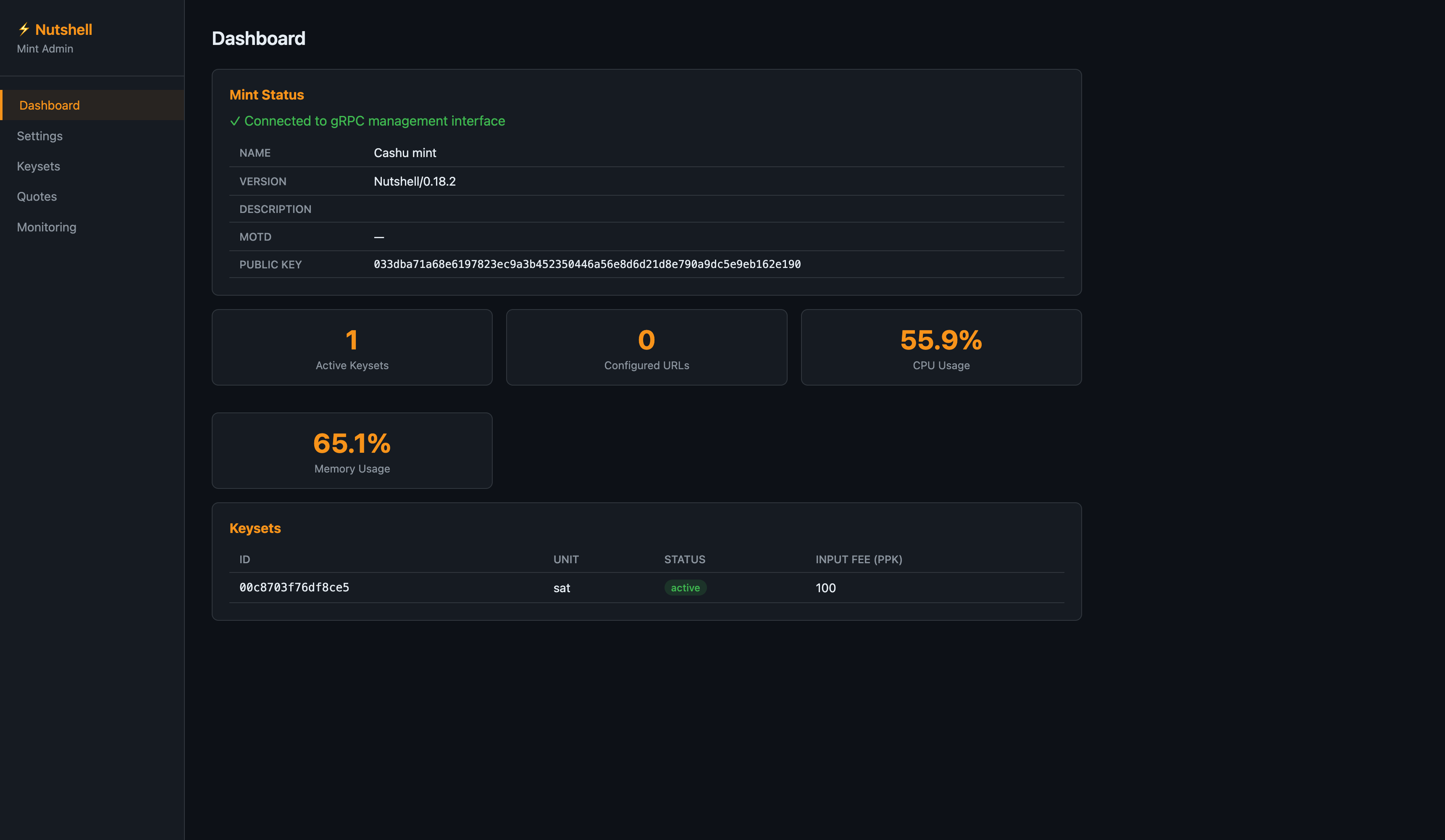Screen dimensions: 1445x840
Task: Click the Nutshell/0.18.2 version value
Action: [414, 181]
